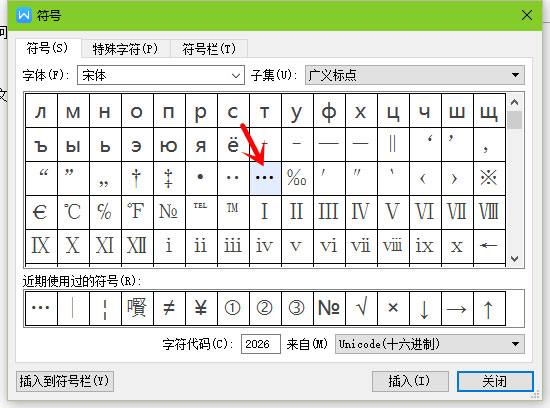This screenshot has width=550, height=408.
Task: Pick recently used √ symbol
Action: click(361, 308)
